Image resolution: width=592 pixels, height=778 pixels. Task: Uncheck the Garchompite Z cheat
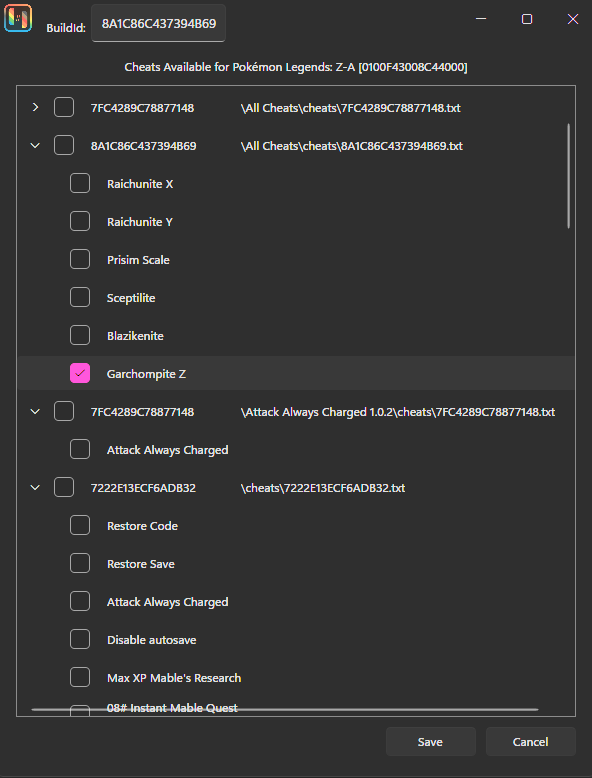coord(80,373)
